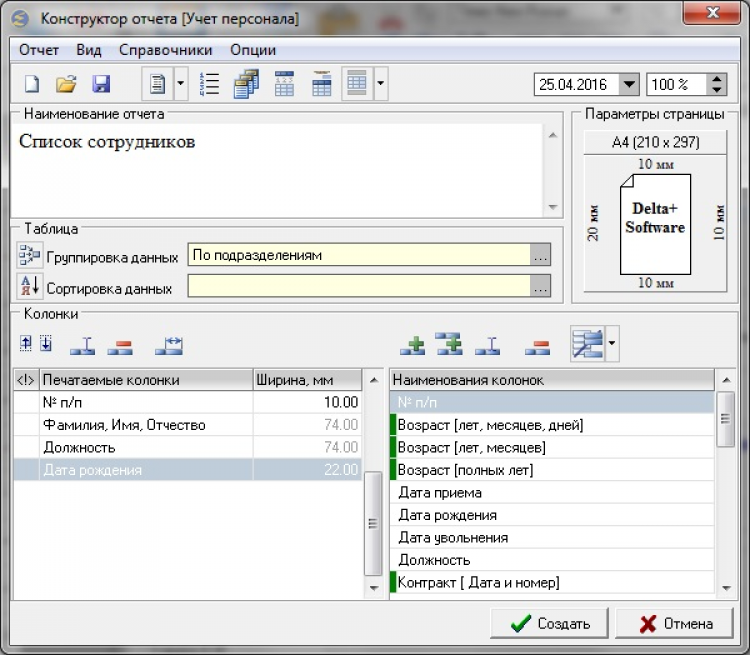Viewport: 750px width, 655px height.
Task: Open dropdown arrow beside column structure icon
Action: pos(612,343)
